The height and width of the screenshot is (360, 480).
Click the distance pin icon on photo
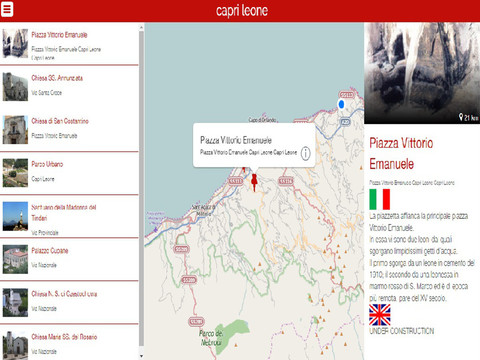(x=461, y=117)
